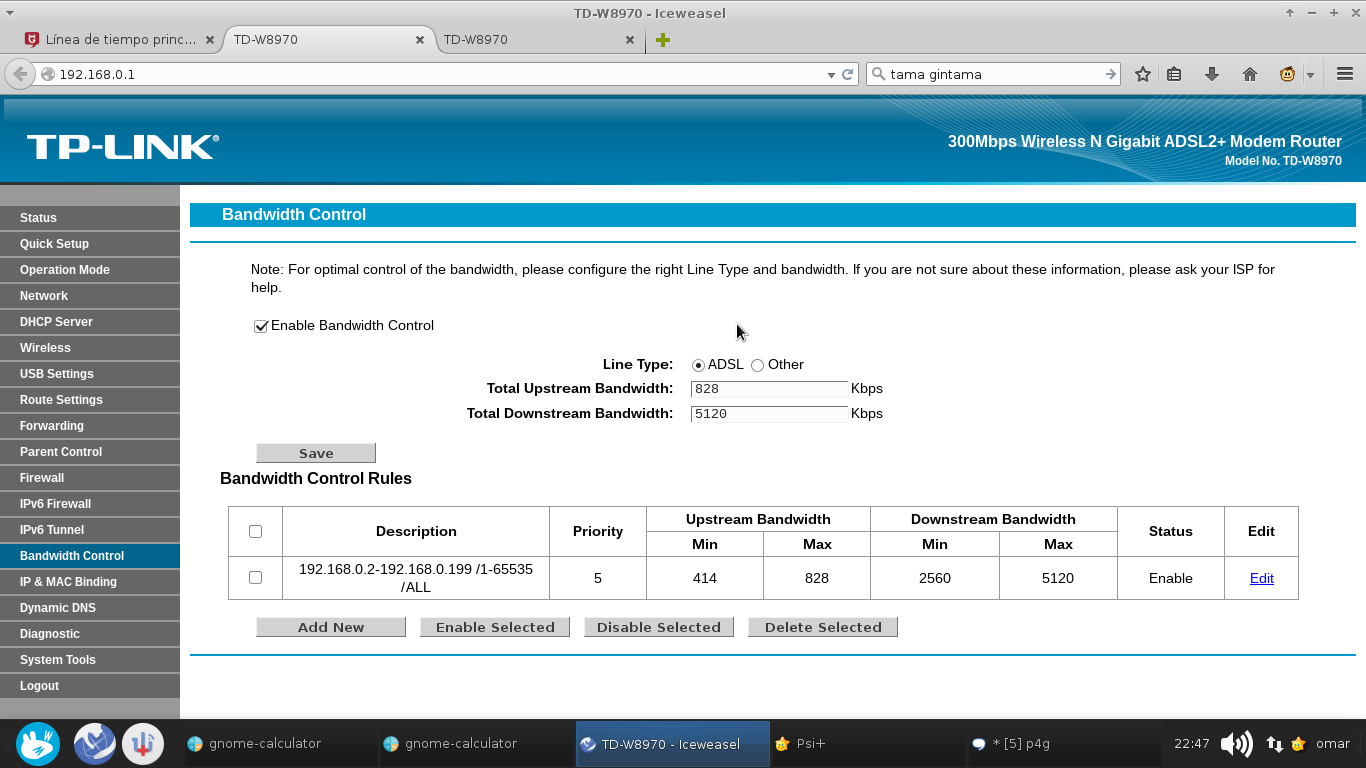Open the volume speaker tray icon
The width and height of the screenshot is (1366, 768).
(1237, 744)
